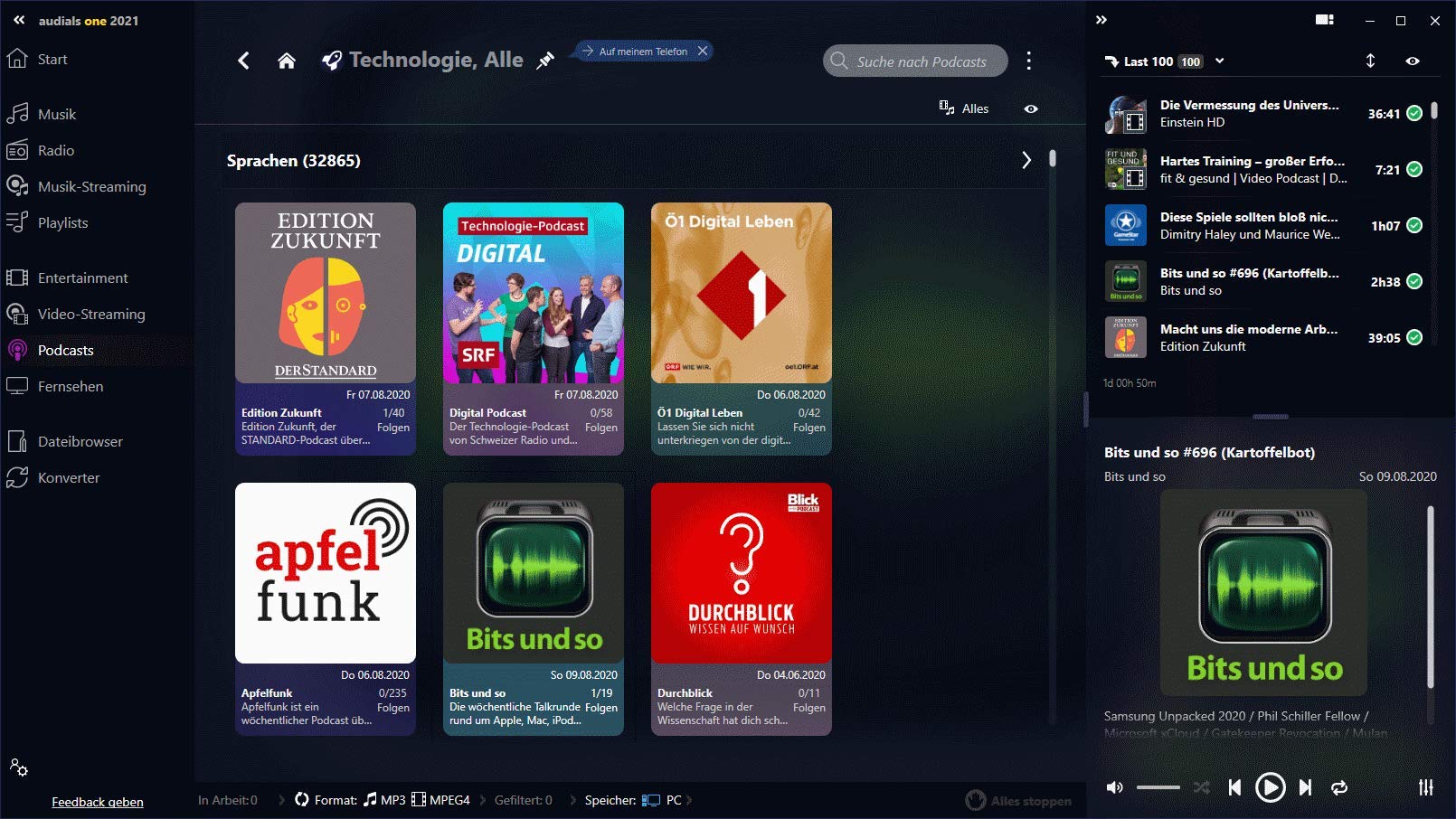Toggle the repeat playback mode
Screen dimensions: 1456x819
(x=1339, y=787)
